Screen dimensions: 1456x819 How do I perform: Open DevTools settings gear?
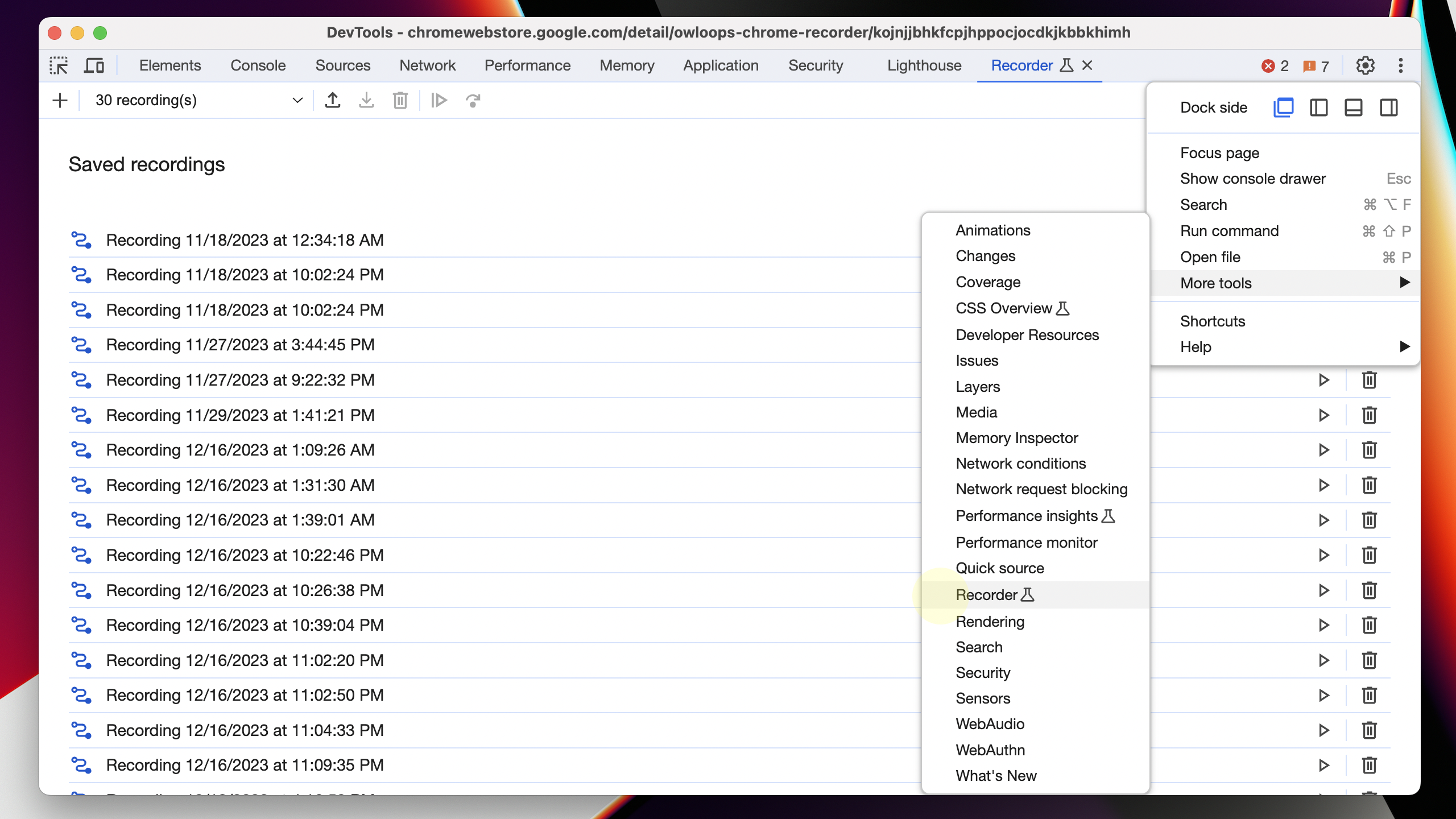(x=1365, y=65)
